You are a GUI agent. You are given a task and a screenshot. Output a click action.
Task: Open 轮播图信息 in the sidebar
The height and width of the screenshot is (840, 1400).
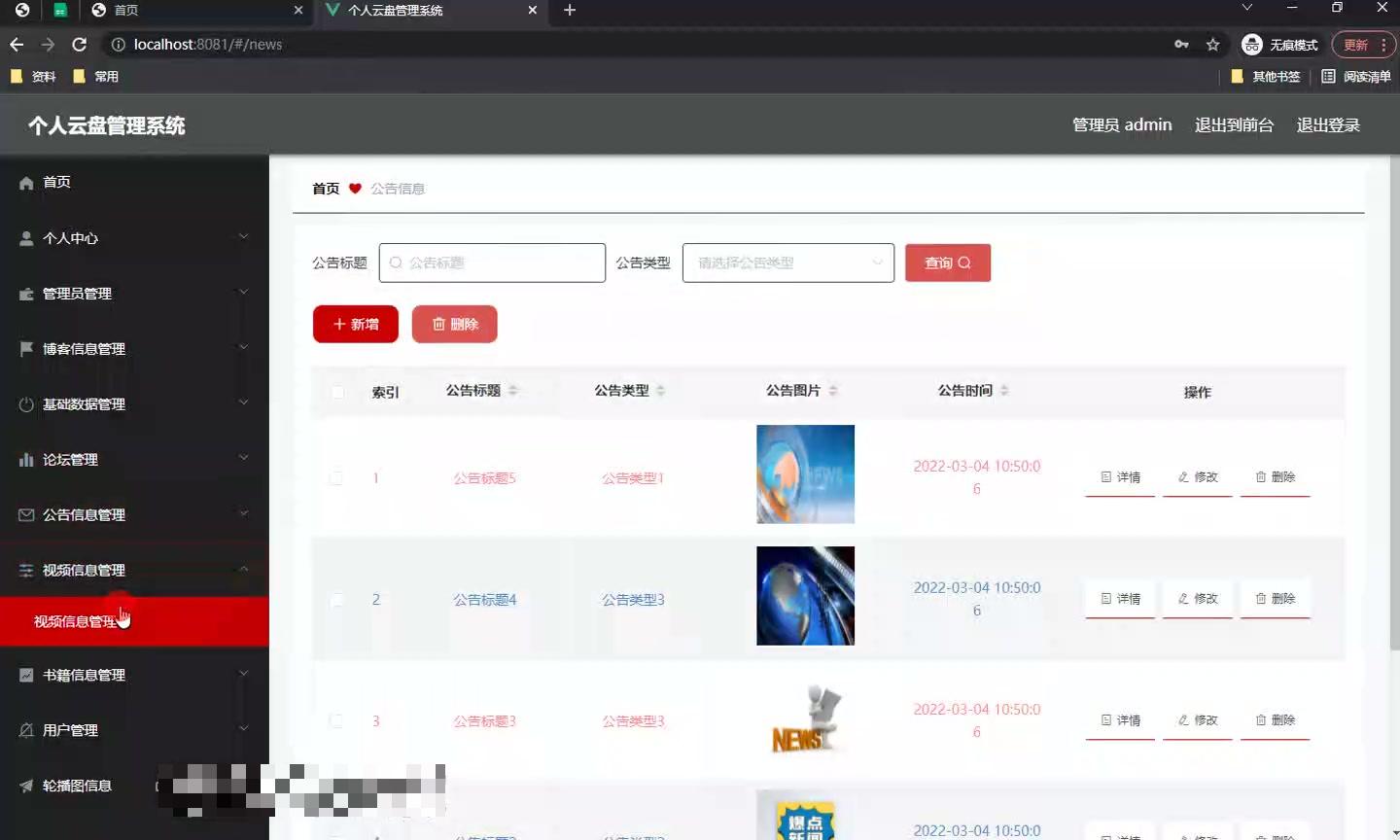coord(134,786)
